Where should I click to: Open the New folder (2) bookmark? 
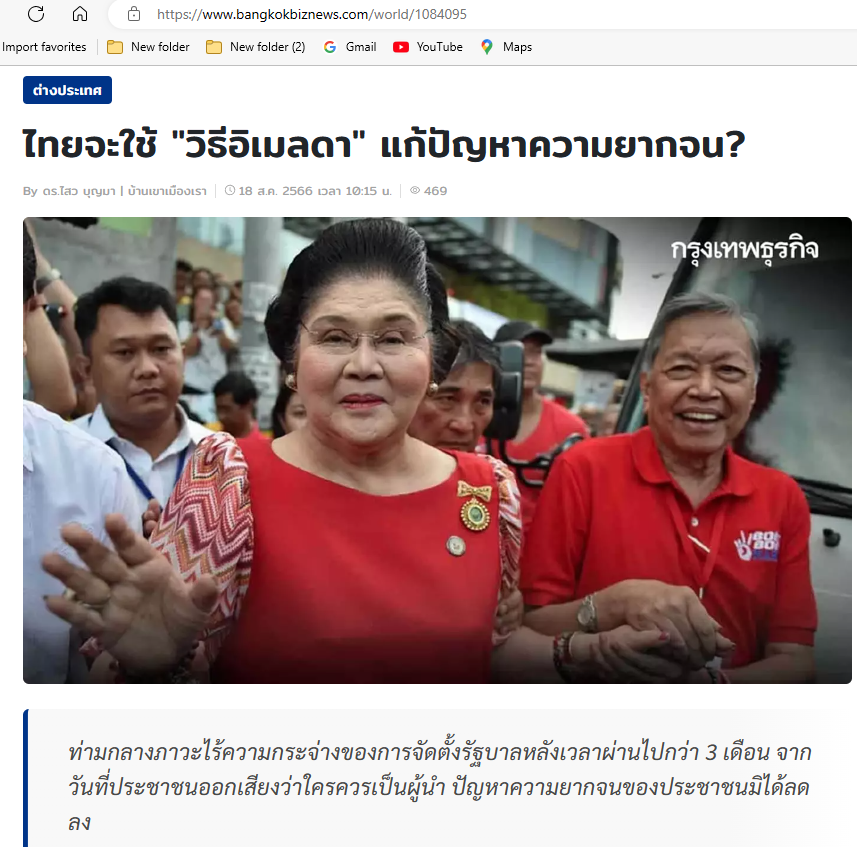coord(255,47)
